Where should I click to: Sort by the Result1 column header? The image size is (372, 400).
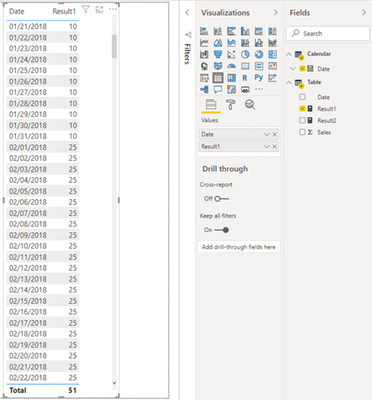(64, 11)
